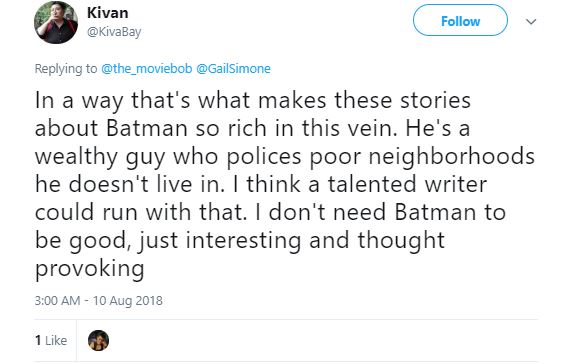
Task: Visit the @KivaBay handle link
Action: (114, 32)
